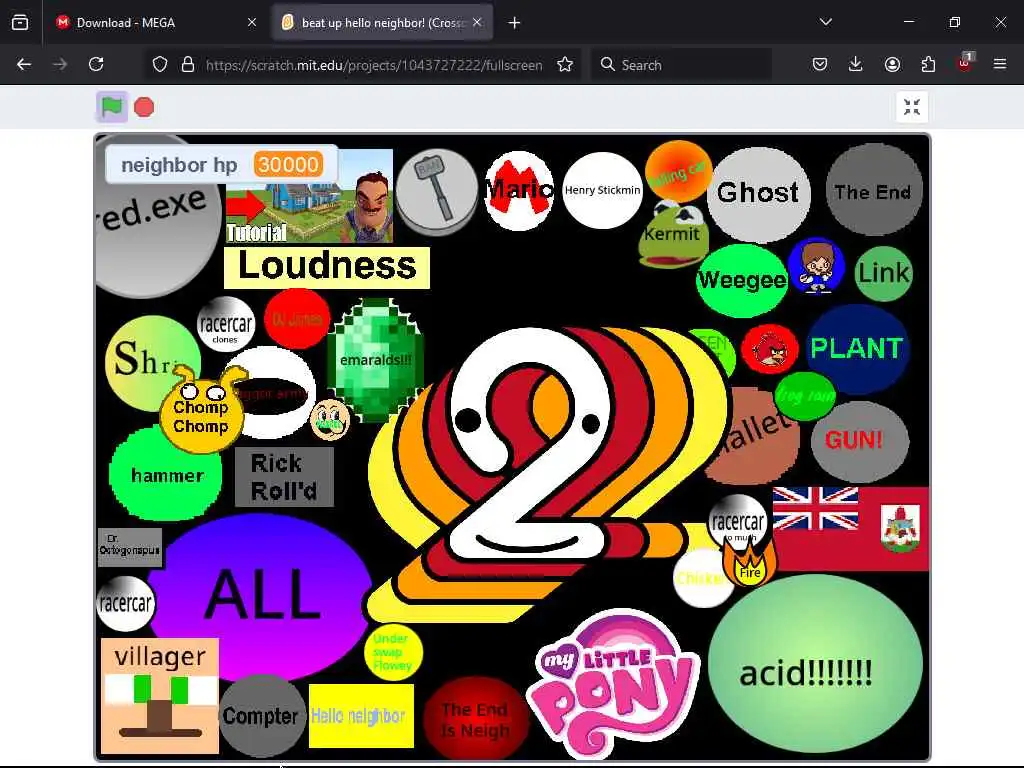The width and height of the screenshot is (1024, 768).
Task: Click the scratch.mit.edu address bar
Action: click(374, 65)
